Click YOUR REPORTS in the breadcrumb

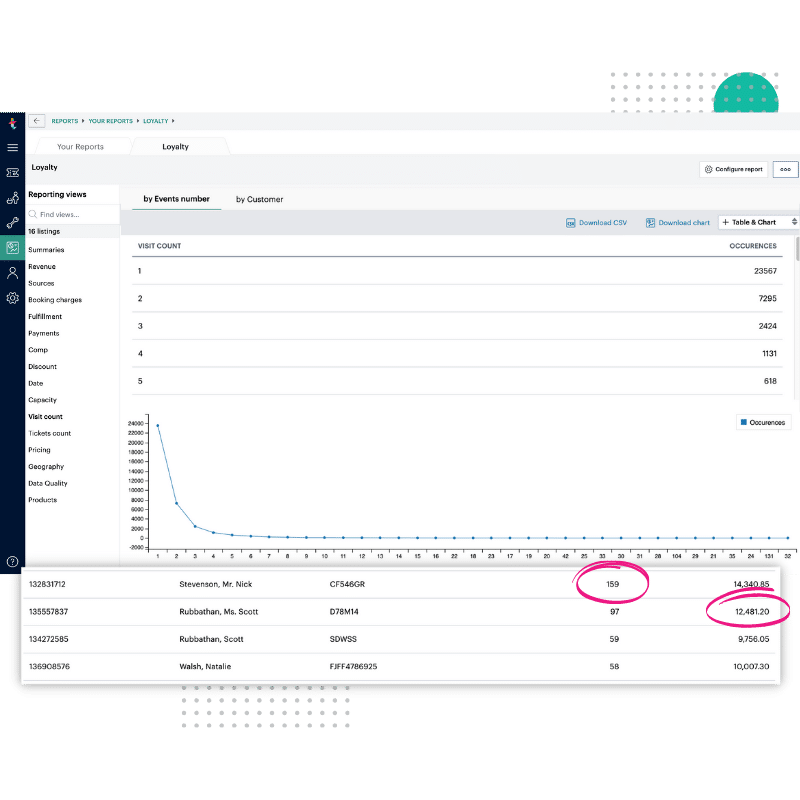pos(110,121)
